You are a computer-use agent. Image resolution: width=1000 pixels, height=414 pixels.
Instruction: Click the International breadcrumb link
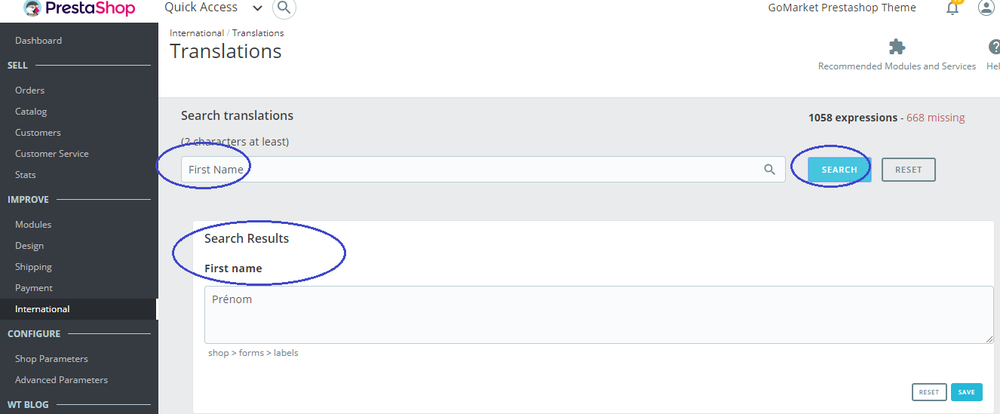click(197, 33)
